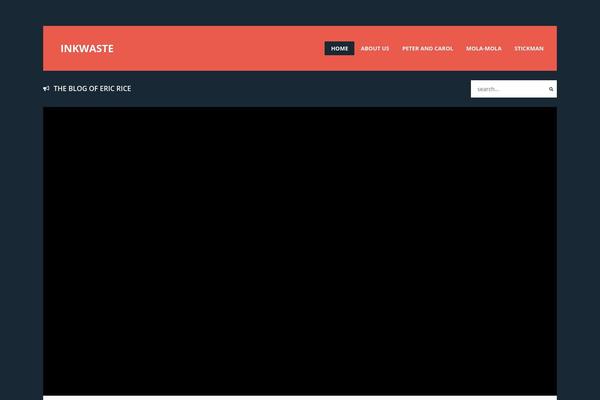
Task: Open the STICKMAN page
Action: click(x=529, y=49)
